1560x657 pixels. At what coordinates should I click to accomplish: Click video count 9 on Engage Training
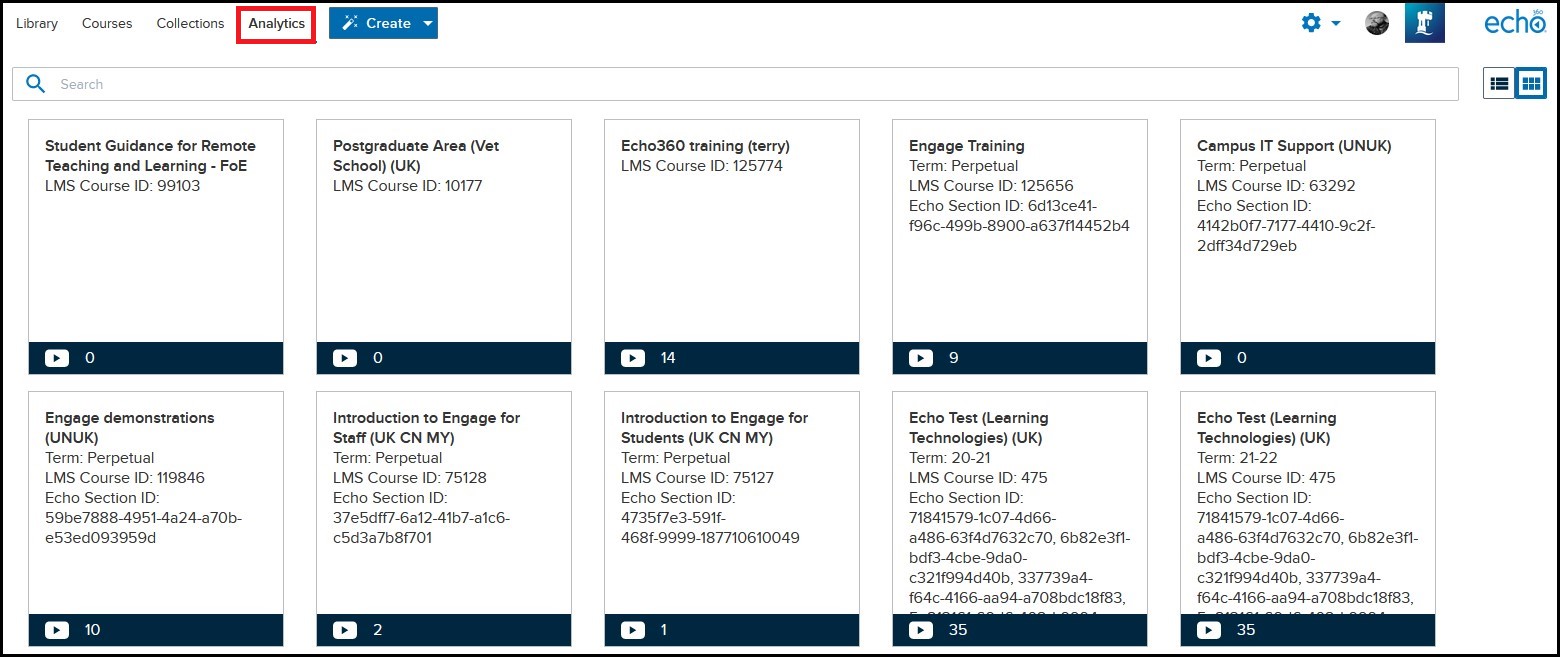(953, 358)
